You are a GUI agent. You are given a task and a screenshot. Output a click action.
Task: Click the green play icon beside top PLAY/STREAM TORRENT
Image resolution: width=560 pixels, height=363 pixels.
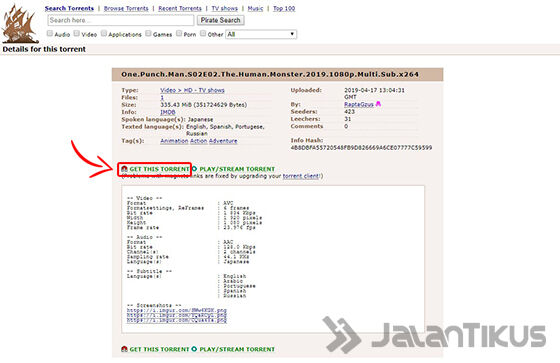pos(194,169)
